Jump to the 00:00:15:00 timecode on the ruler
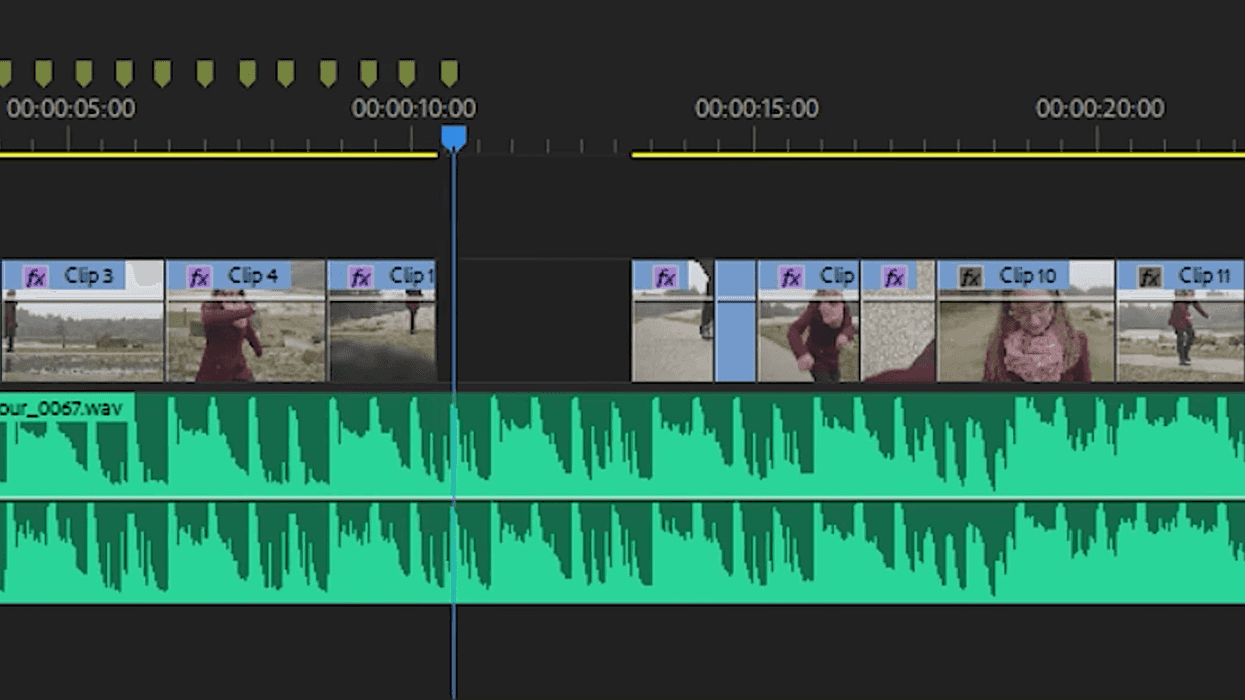 coord(757,108)
